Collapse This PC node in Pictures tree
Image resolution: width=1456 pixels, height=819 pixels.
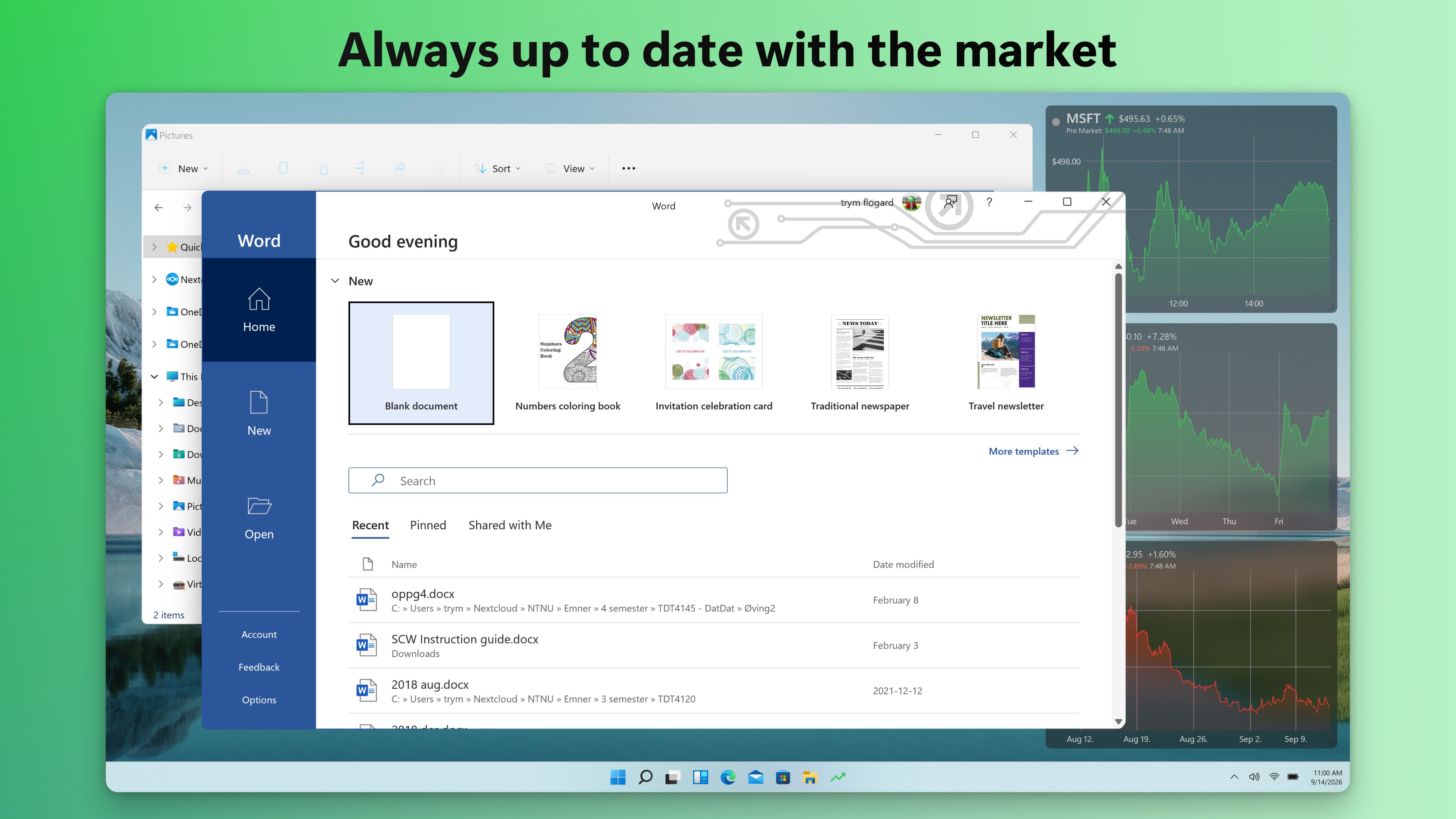(154, 377)
